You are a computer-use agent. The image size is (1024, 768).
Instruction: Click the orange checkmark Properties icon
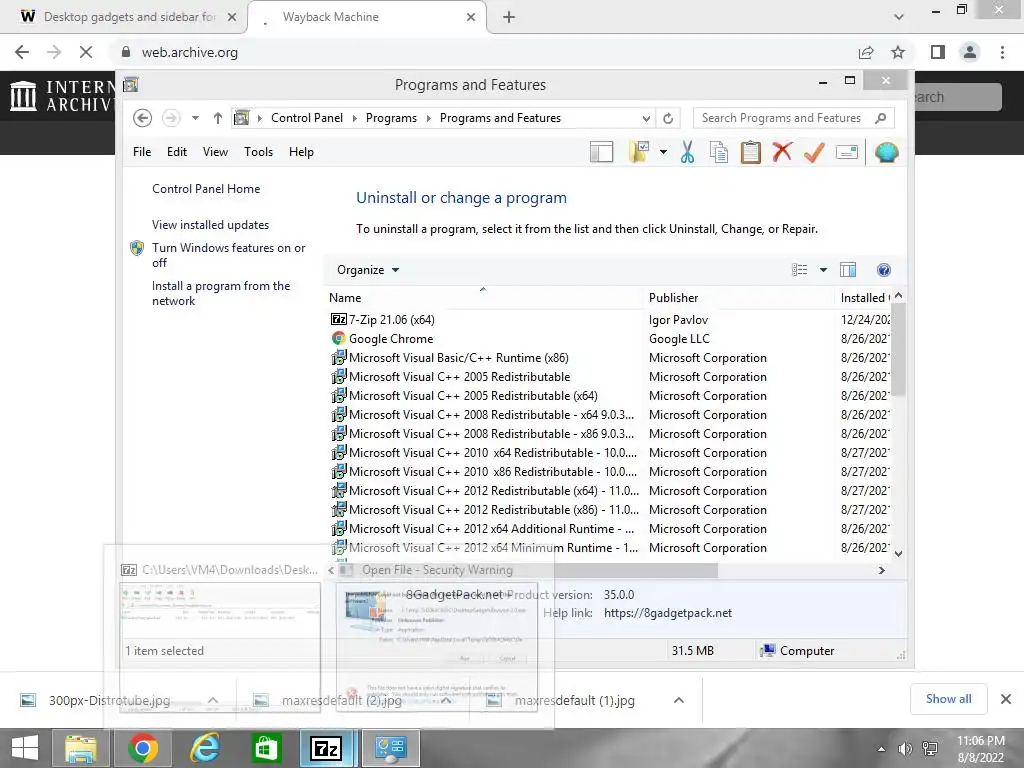click(x=814, y=152)
